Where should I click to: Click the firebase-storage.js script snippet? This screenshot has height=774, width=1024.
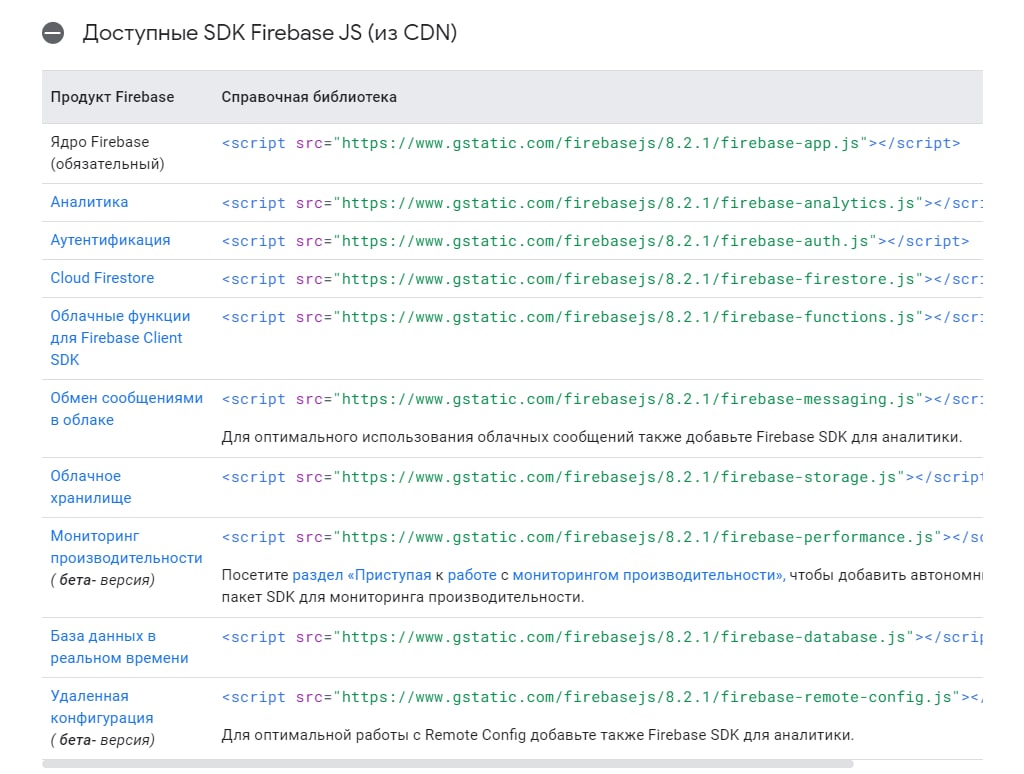click(601, 477)
